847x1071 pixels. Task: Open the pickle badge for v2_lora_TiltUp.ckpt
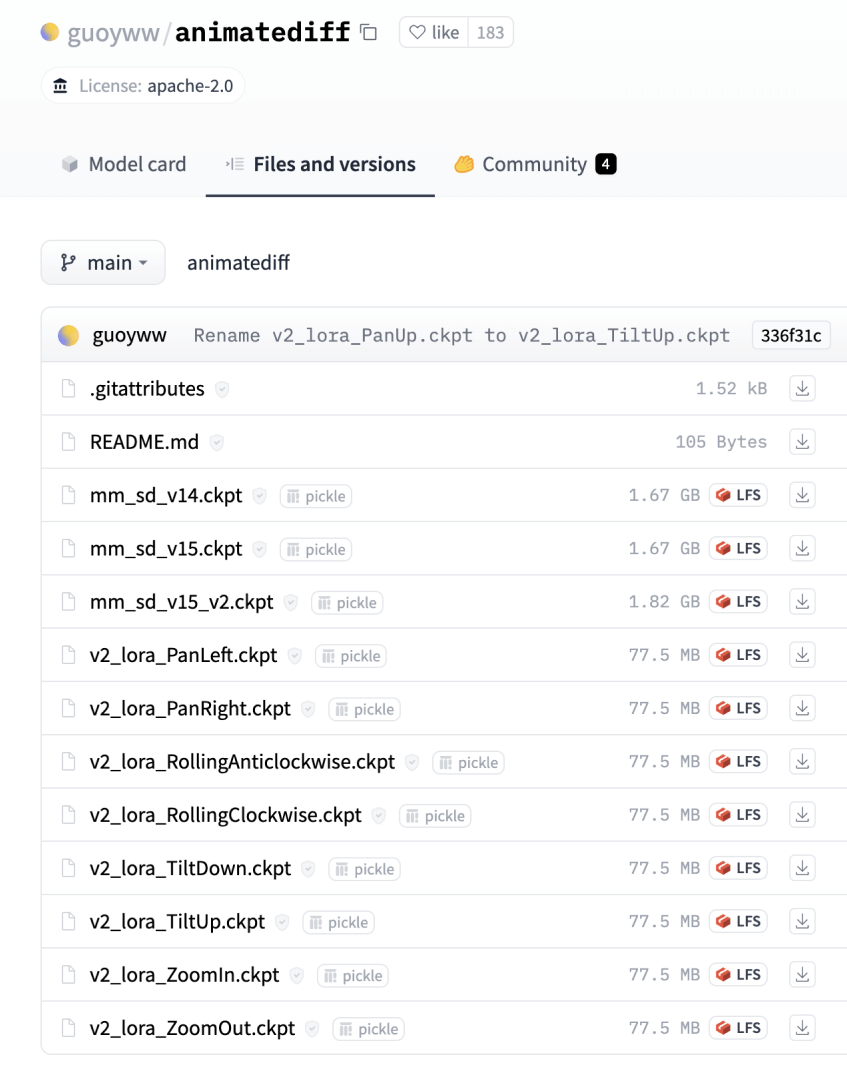pyautogui.click(x=338, y=922)
